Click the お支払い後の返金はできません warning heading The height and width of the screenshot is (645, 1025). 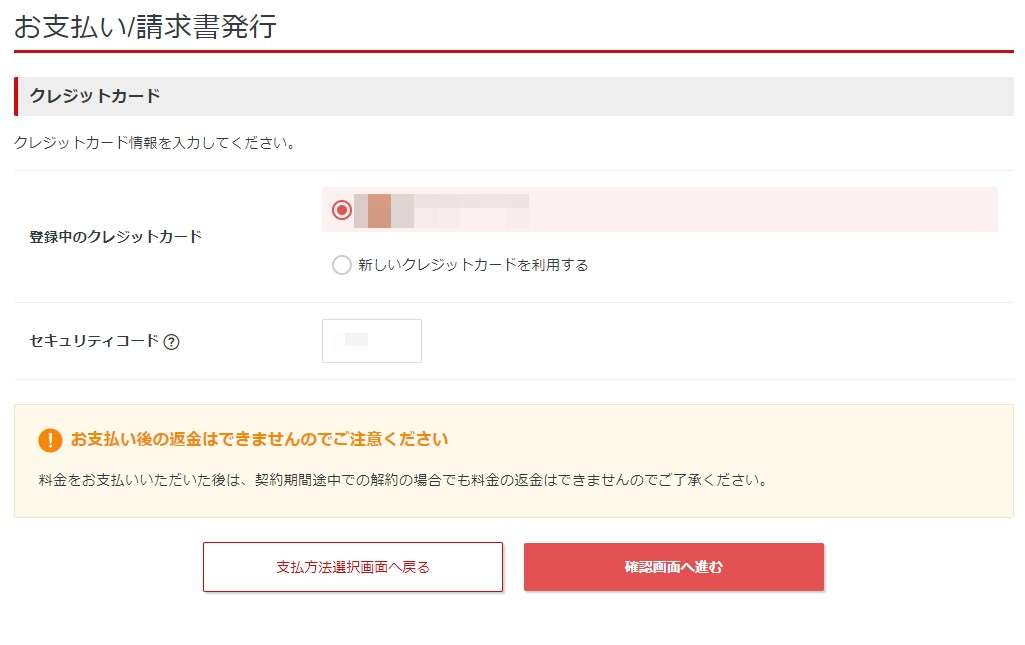click(260, 439)
